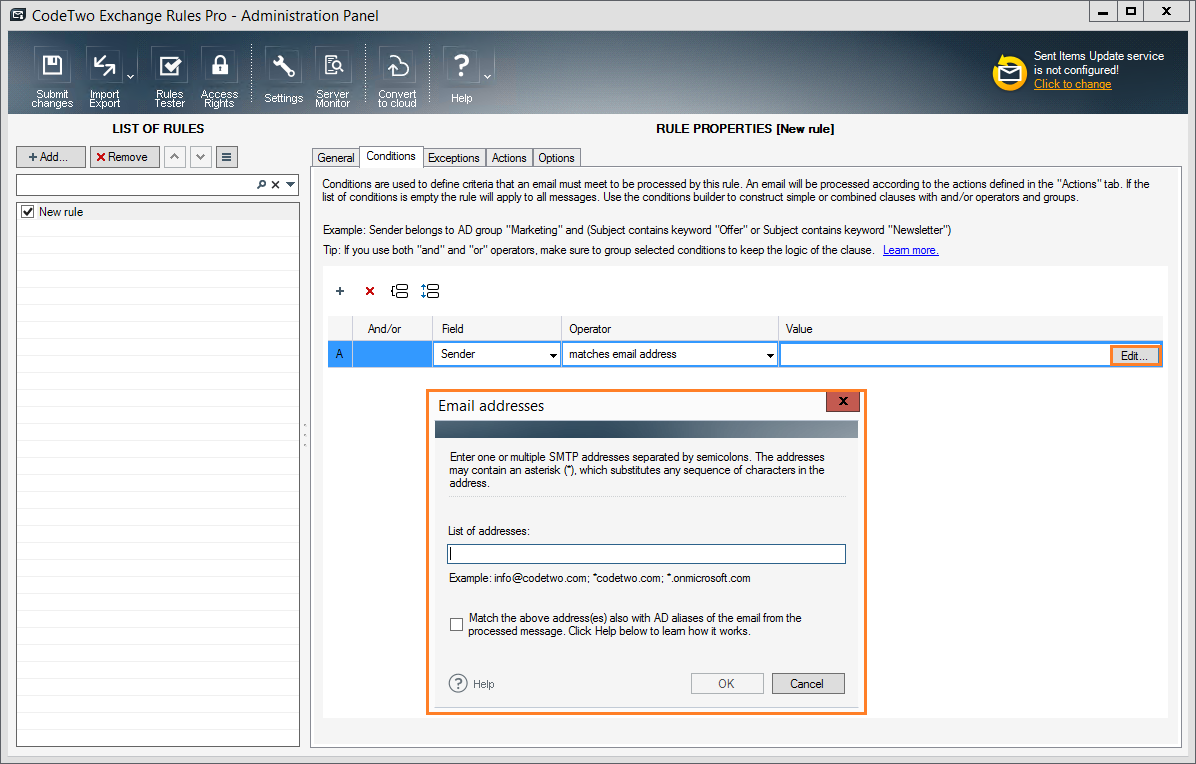
Task: Click the Add... rule button
Action: [50, 157]
